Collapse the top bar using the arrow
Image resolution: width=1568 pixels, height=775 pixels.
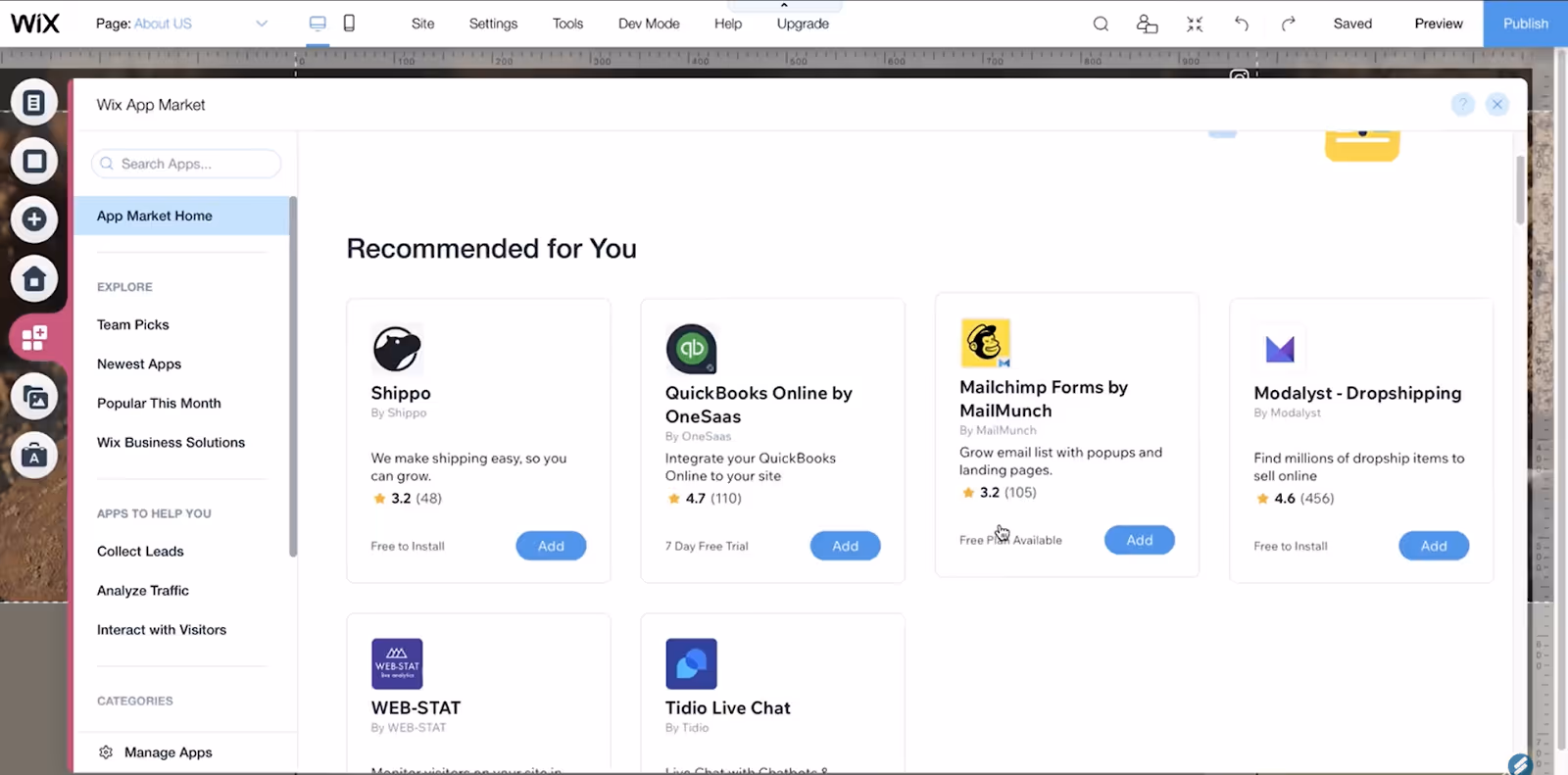(x=784, y=6)
